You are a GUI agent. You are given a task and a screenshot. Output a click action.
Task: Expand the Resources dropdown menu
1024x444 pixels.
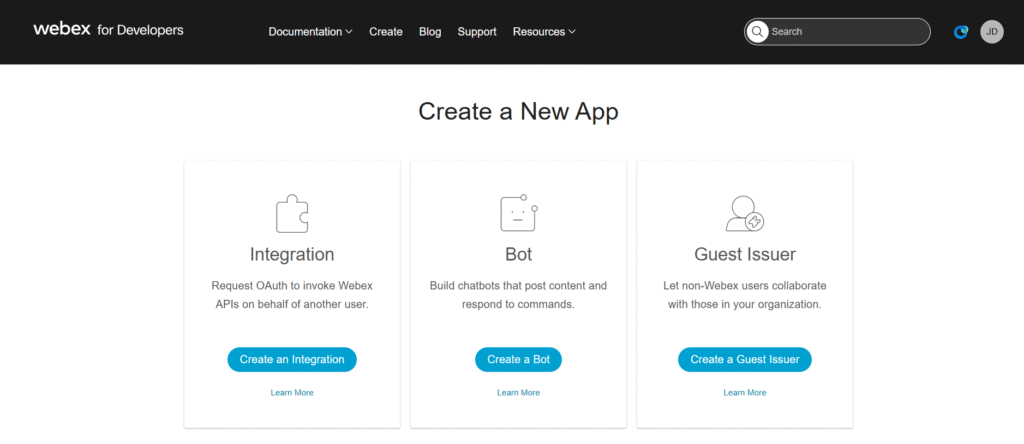click(544, 31)
